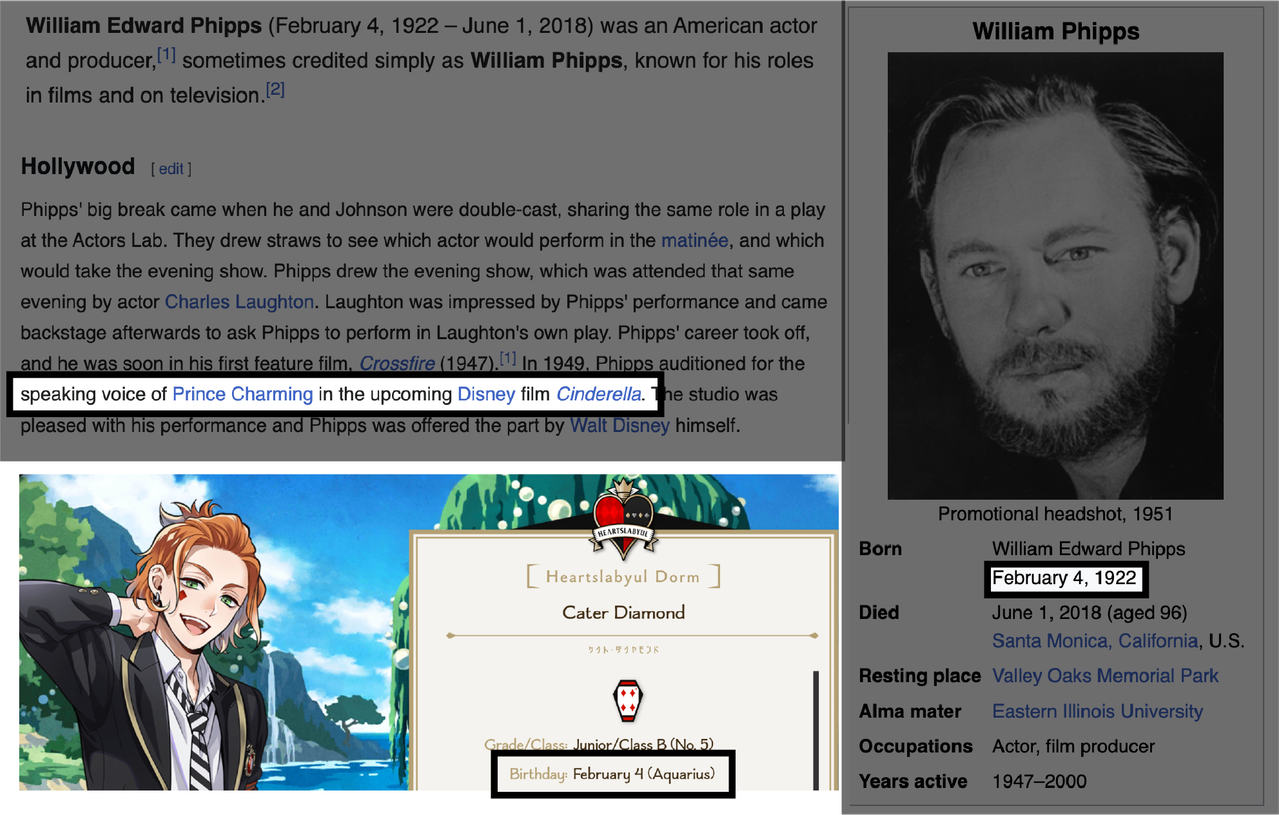Click the four of diamonds card icon
This screenshot has height=815, width=1279.
[x=626, y=703]
